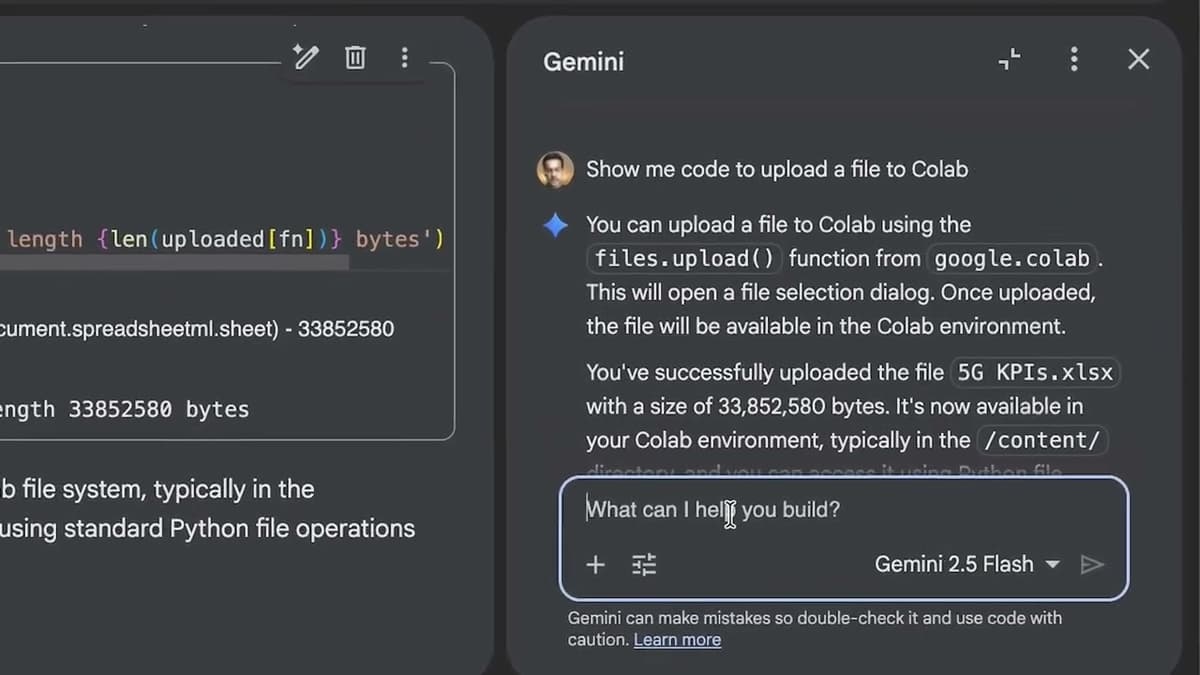Collapse the Gemini panel with the minimize icon
The height and width of the screenshot is (675, 1200).
point(1009,59)
